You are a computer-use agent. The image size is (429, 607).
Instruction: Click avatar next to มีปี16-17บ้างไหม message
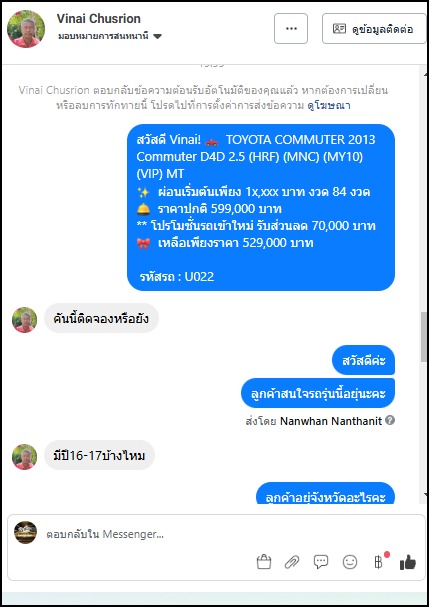click(24, 457)
